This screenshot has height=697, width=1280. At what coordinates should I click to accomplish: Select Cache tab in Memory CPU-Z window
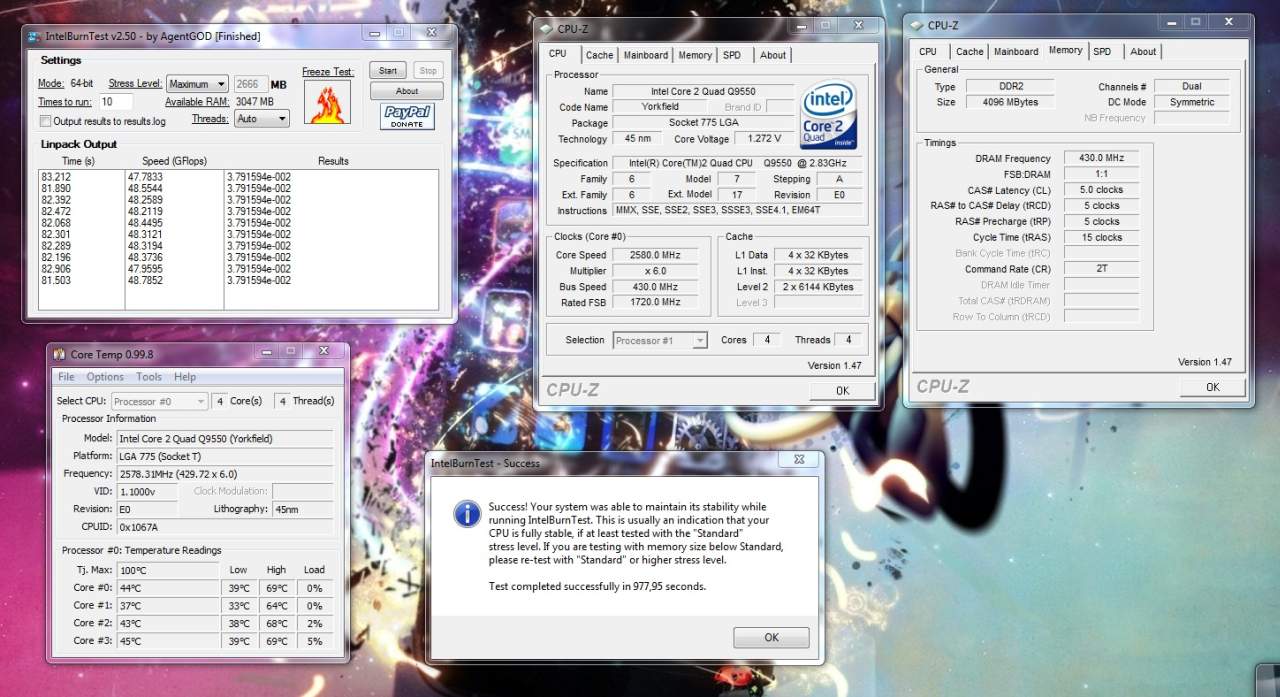pos(969,51)
